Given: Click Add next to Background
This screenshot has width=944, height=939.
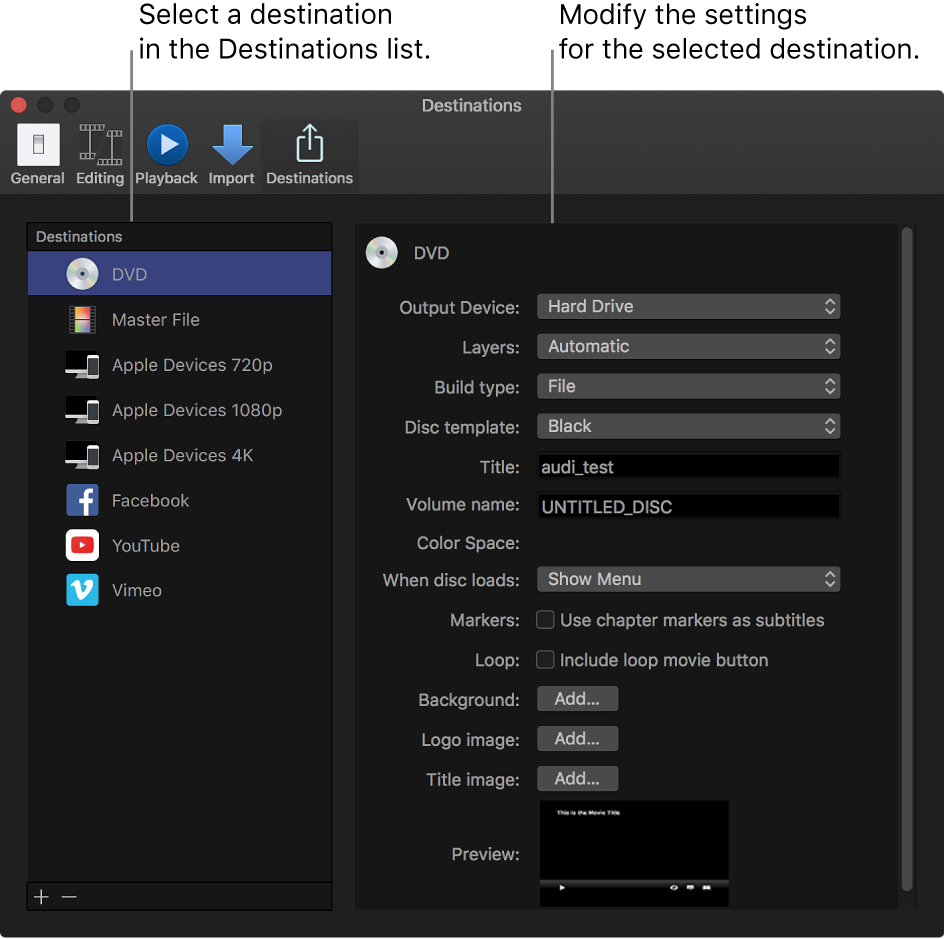Looking at the screenshot, I should tap(577, 698).
